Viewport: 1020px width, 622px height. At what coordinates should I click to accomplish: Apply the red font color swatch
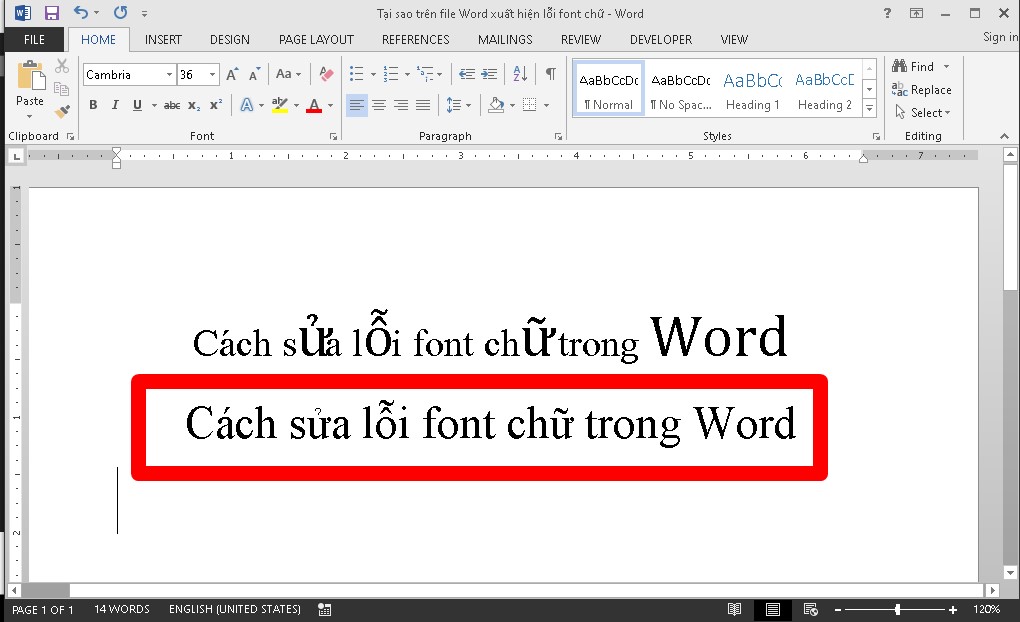click(314, 105)
